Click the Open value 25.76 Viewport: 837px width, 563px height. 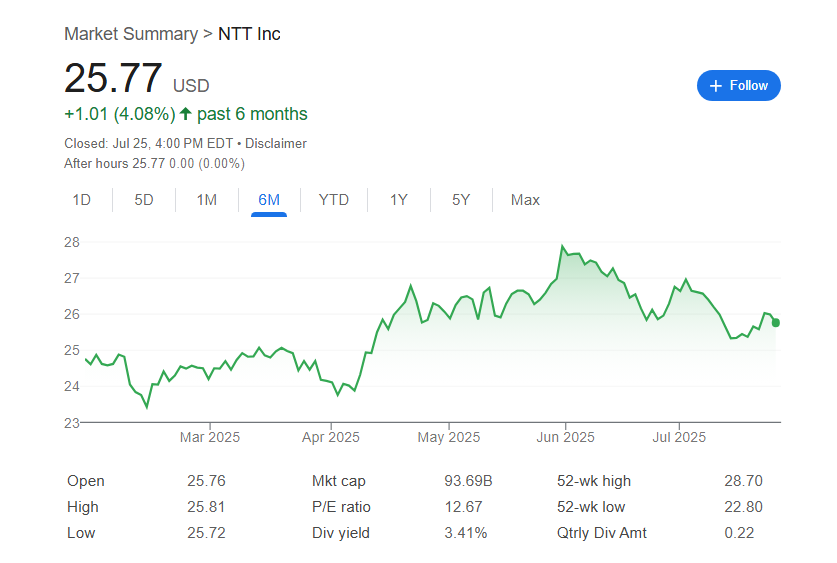pyautogui.click(x=206, y=481)
